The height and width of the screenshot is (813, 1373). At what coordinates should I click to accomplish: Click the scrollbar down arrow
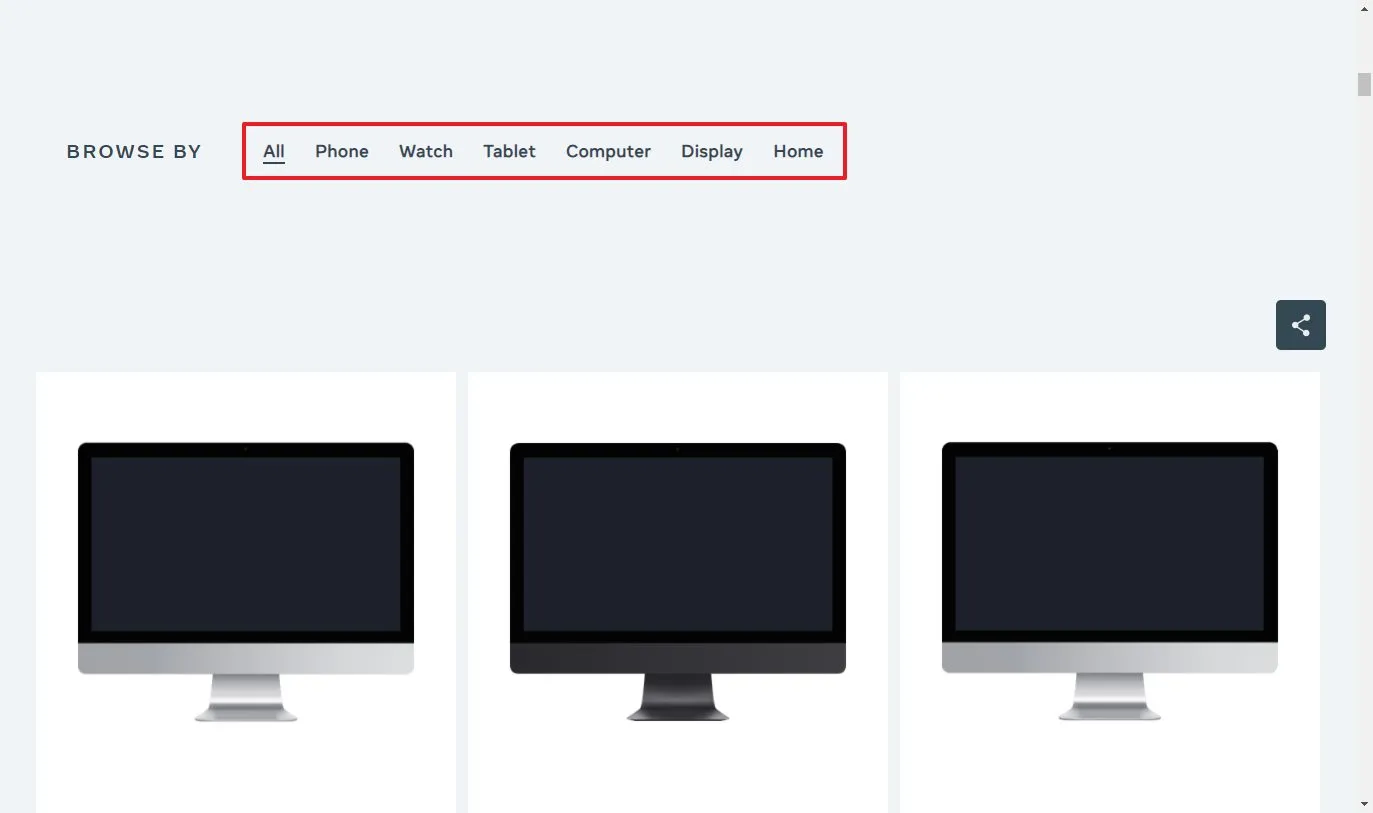[1364, 804]
